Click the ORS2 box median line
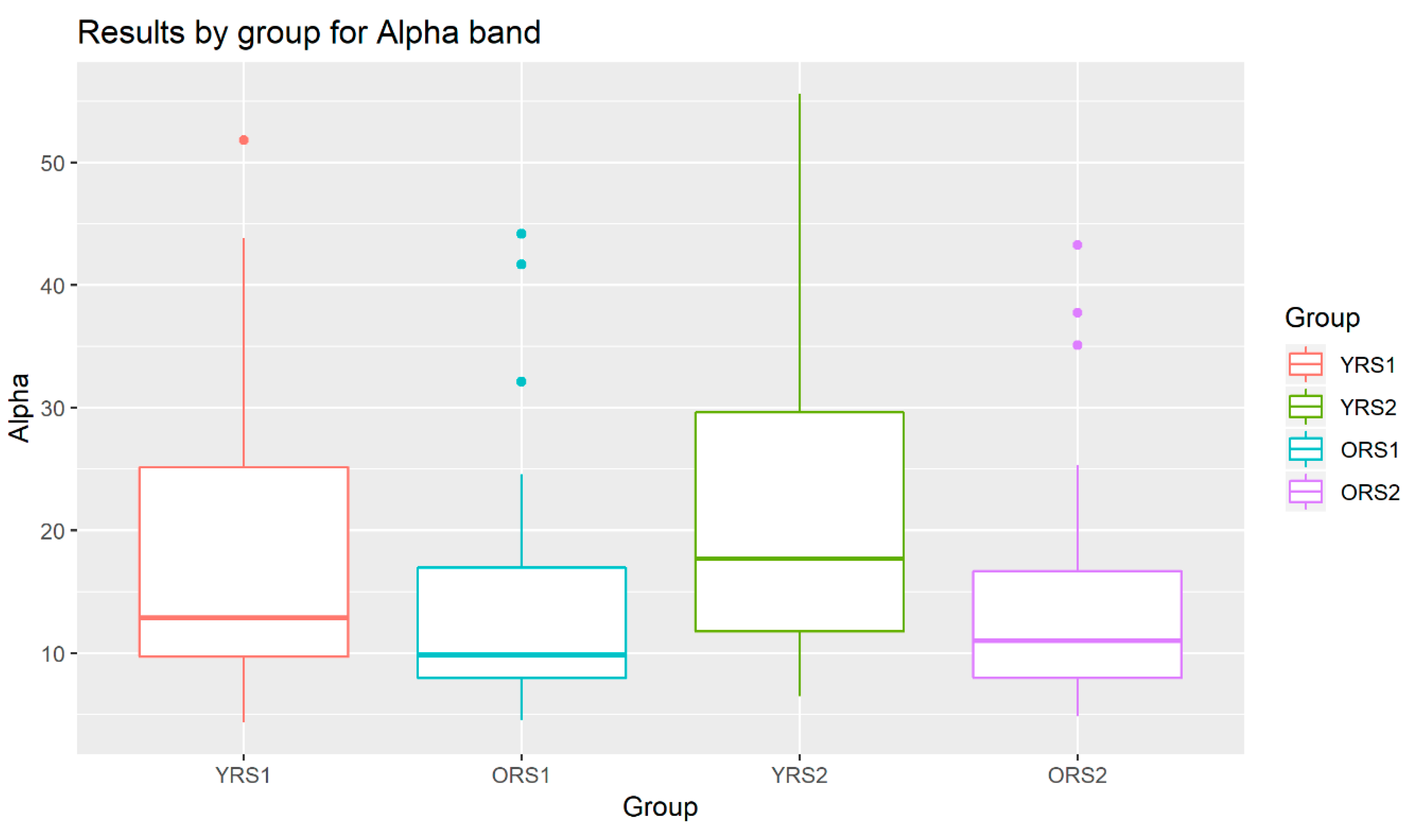The height and width of the screenshot is (840, 1414). pyautogui.click(x=1077, y=641)
